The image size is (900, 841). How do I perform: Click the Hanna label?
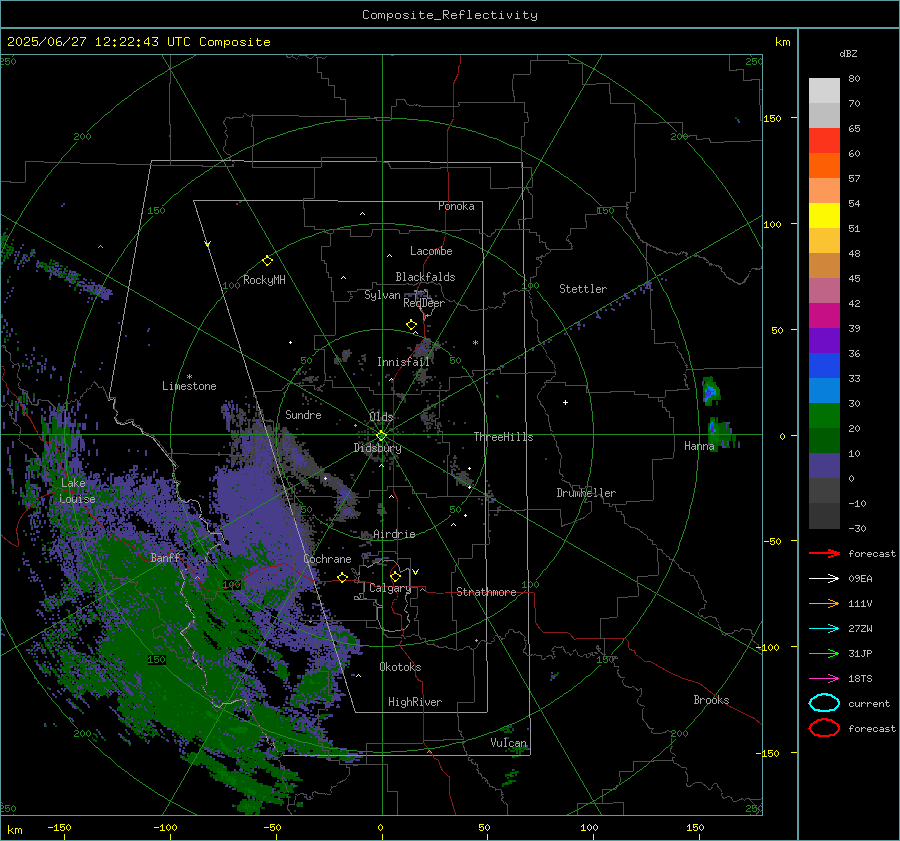pos(699,446)
